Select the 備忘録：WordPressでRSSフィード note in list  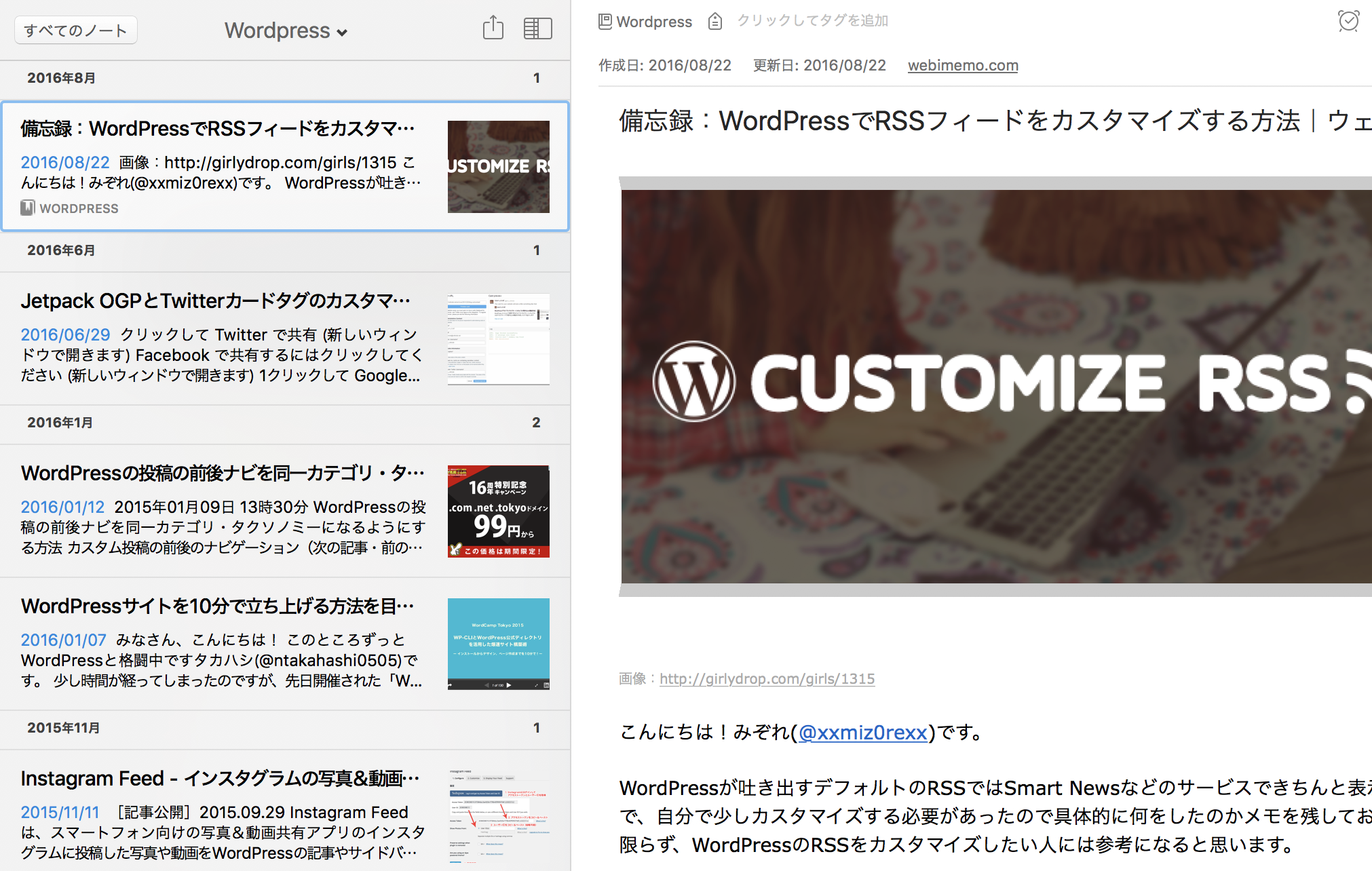tap(285, 166)
